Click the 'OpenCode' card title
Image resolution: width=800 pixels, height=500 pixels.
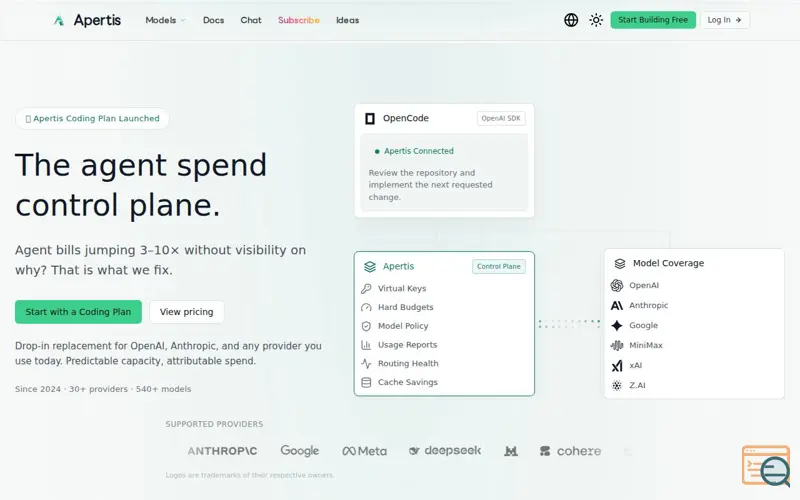(x=406, y=118)
